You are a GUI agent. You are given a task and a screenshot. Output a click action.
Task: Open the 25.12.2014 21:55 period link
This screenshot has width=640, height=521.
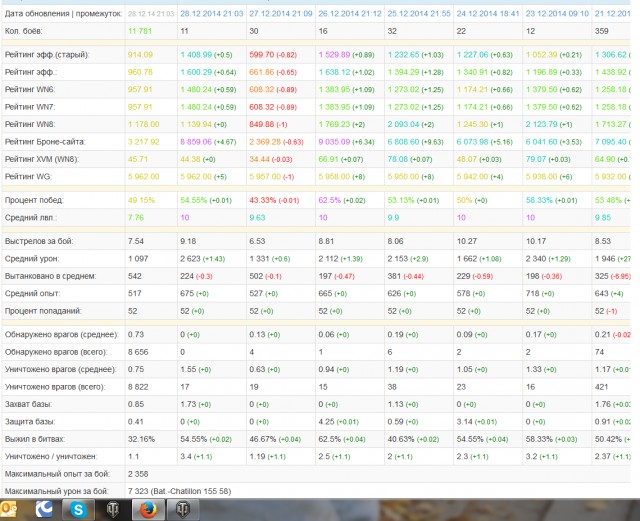pos(419,13)
